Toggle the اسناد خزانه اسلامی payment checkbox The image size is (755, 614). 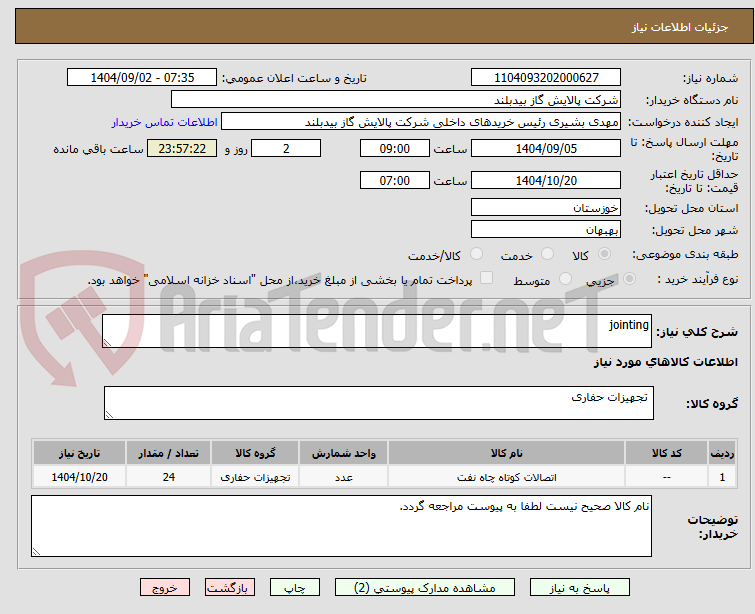[x=487, y=278]
